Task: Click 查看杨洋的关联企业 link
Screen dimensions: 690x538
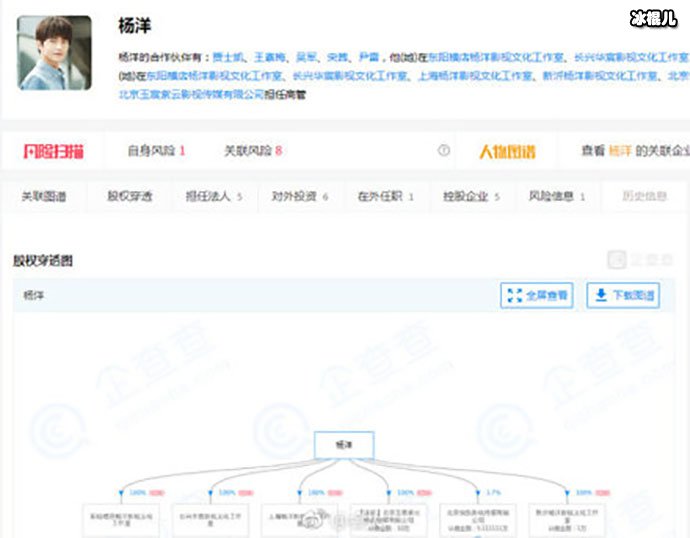Action: tap(635, 151)
